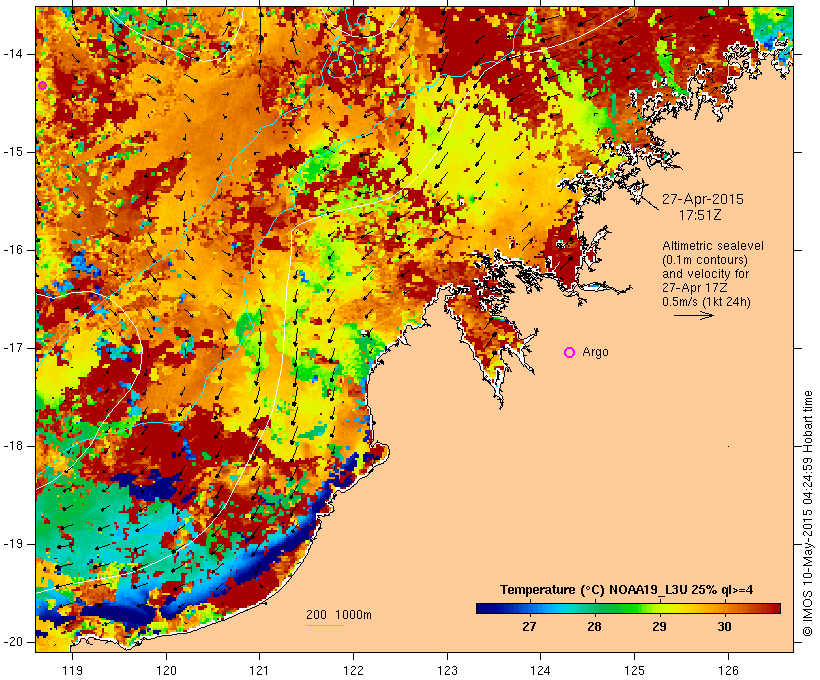Click the latitude axis label '-16'
The width and height of the screenshot is (820, 680).
point(12,250)
